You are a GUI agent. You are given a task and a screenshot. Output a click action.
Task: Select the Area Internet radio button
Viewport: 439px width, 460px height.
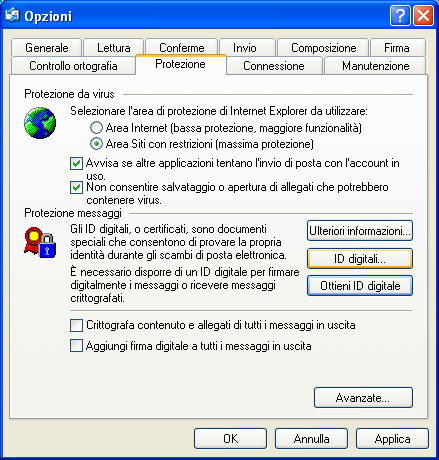pyautogui.click(x=96, y=128)
